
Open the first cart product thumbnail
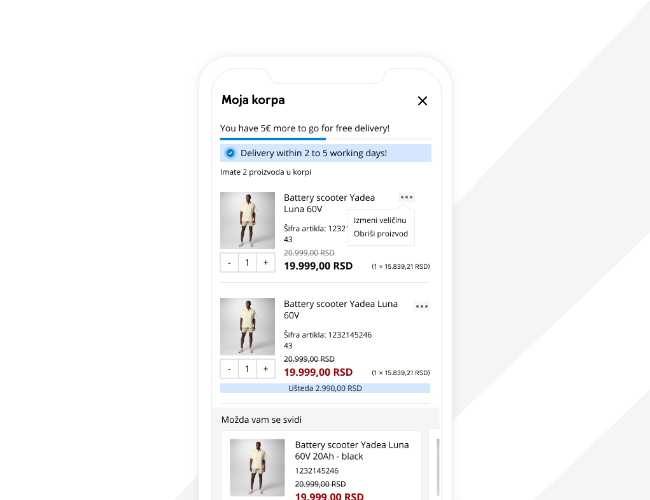pyautogui.click(x=247, y=220)
